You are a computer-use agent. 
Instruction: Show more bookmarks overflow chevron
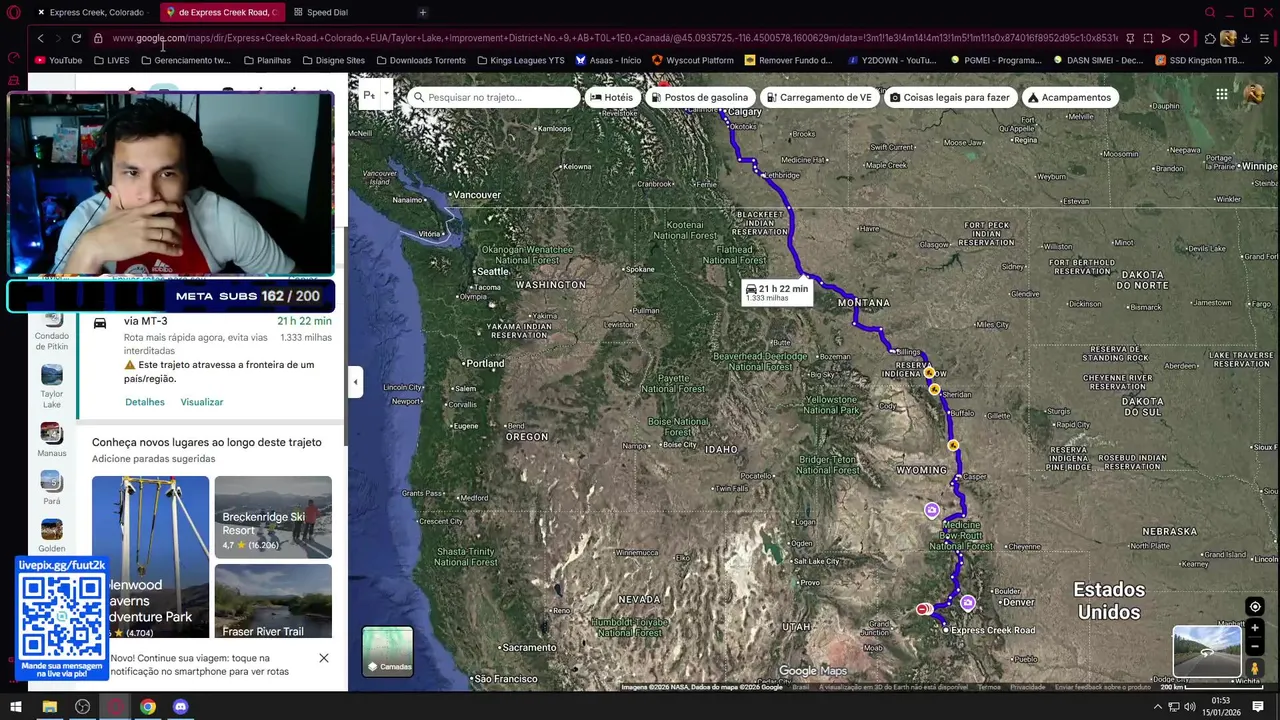click(x=1269, y=60)
